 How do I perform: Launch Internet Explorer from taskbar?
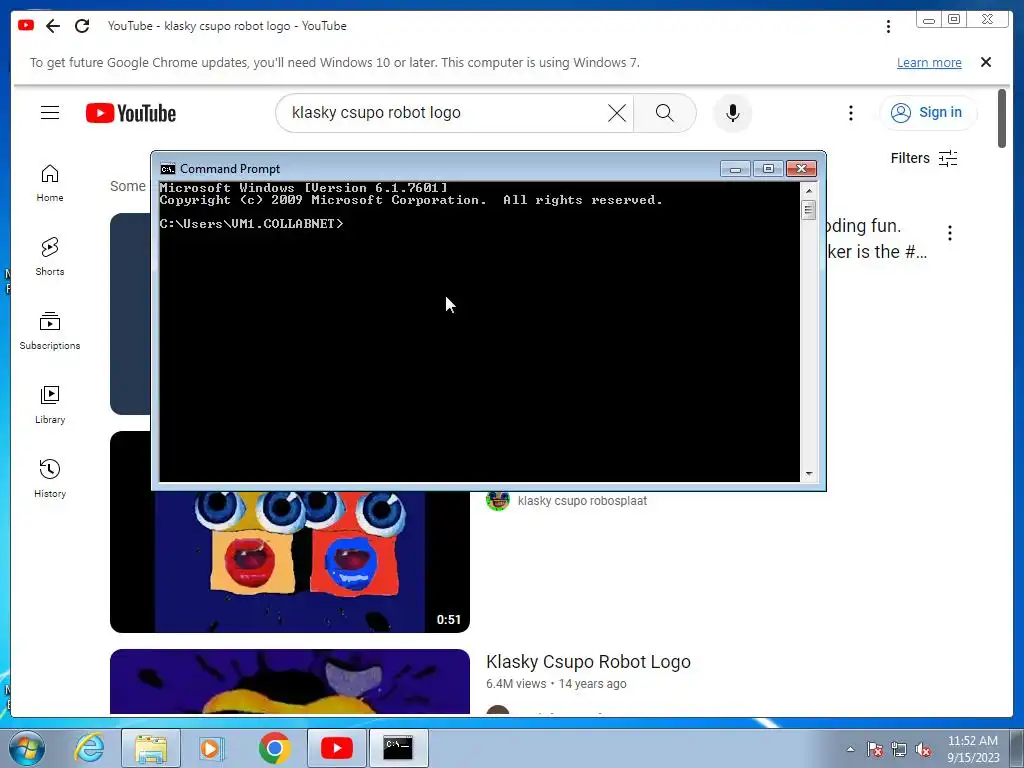pyautogui.click(x=89, y=748)
